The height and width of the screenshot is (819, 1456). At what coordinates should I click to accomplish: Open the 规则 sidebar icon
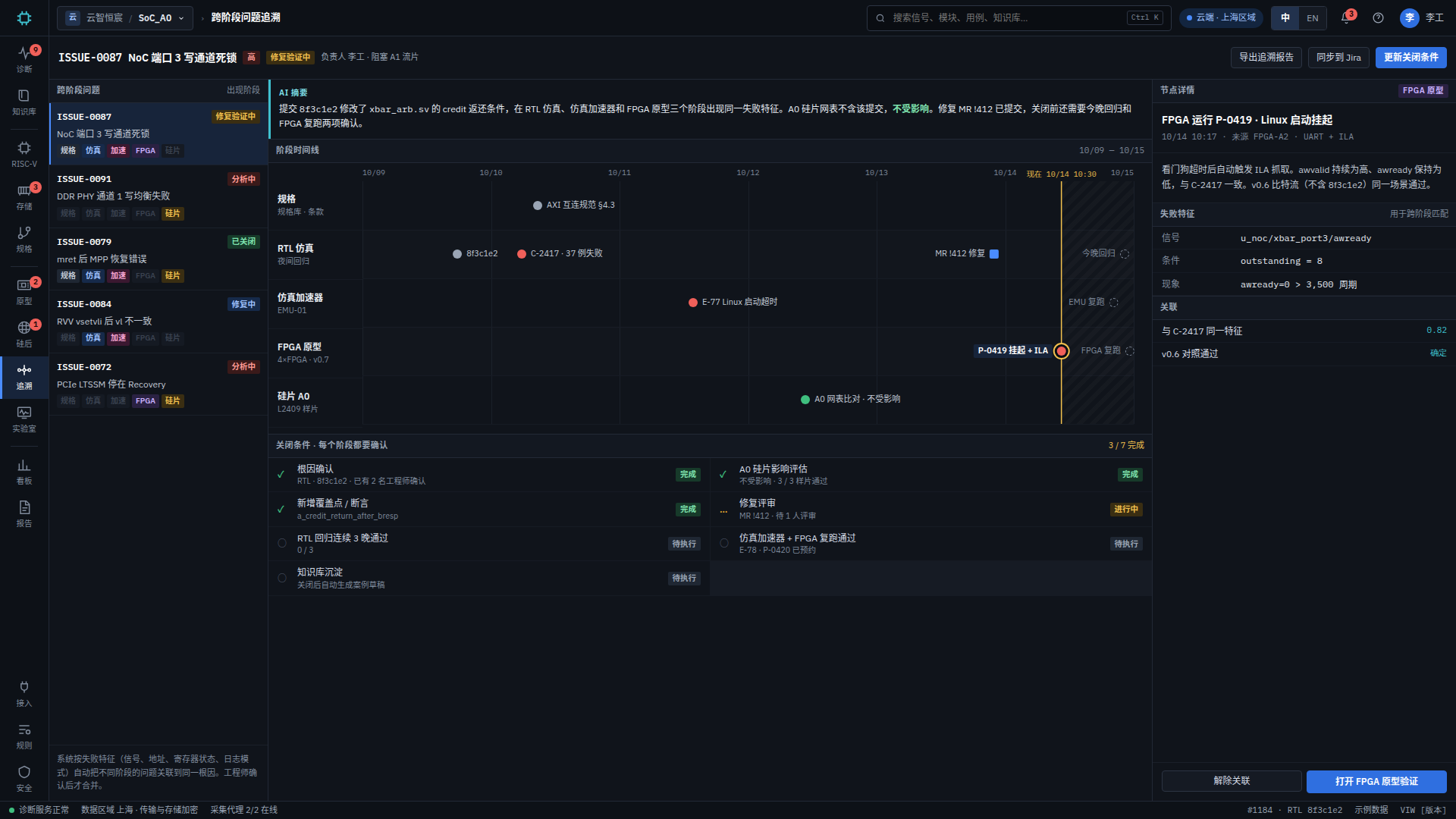24,736
